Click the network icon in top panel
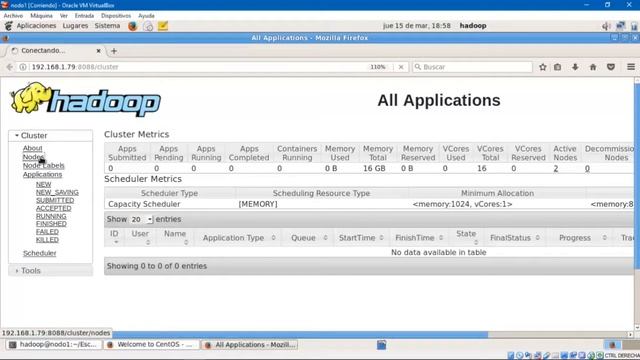 click(x=620, y=26)
